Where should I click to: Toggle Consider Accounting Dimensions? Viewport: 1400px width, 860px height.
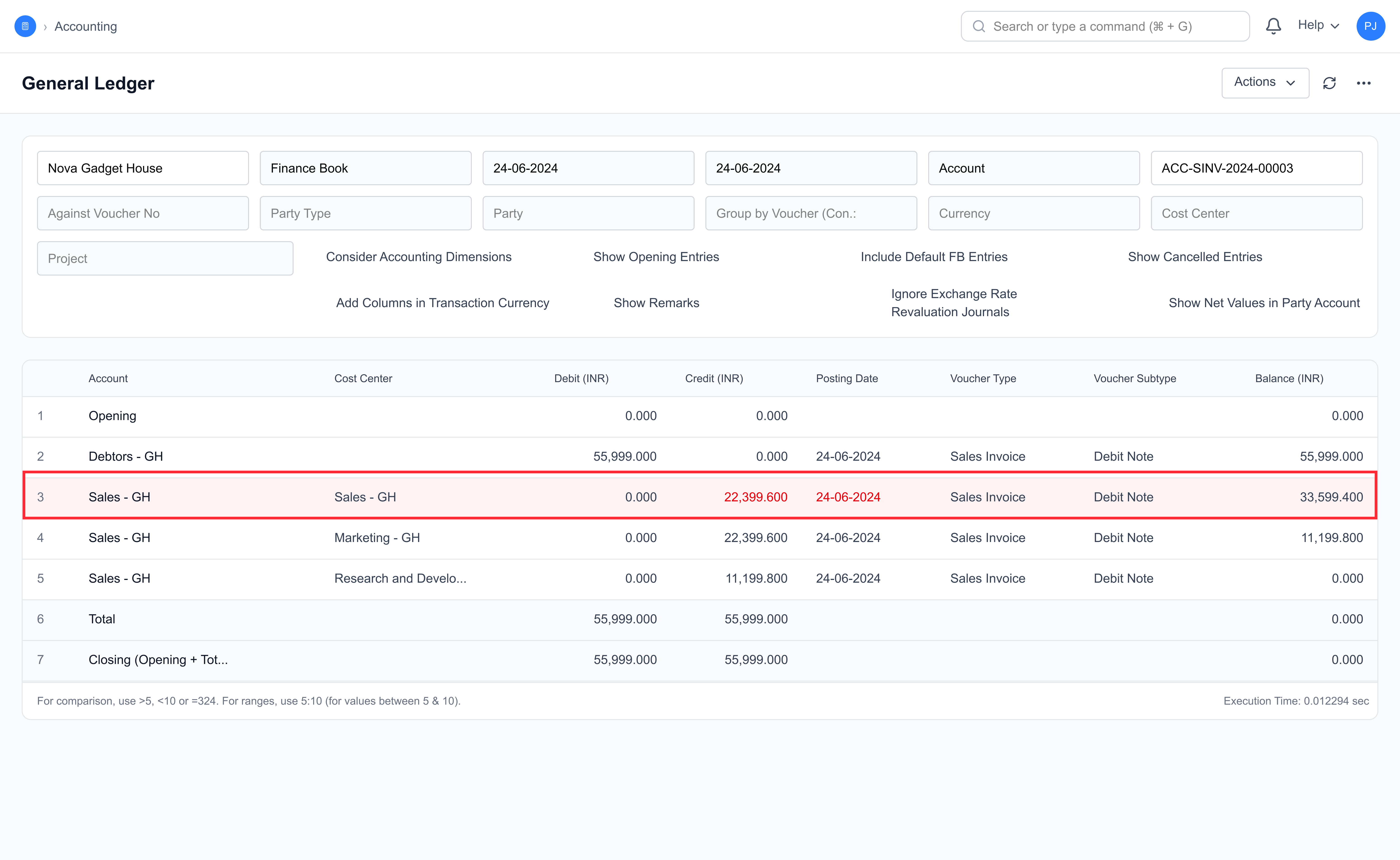pyautogui.click(x=419, y=257)
